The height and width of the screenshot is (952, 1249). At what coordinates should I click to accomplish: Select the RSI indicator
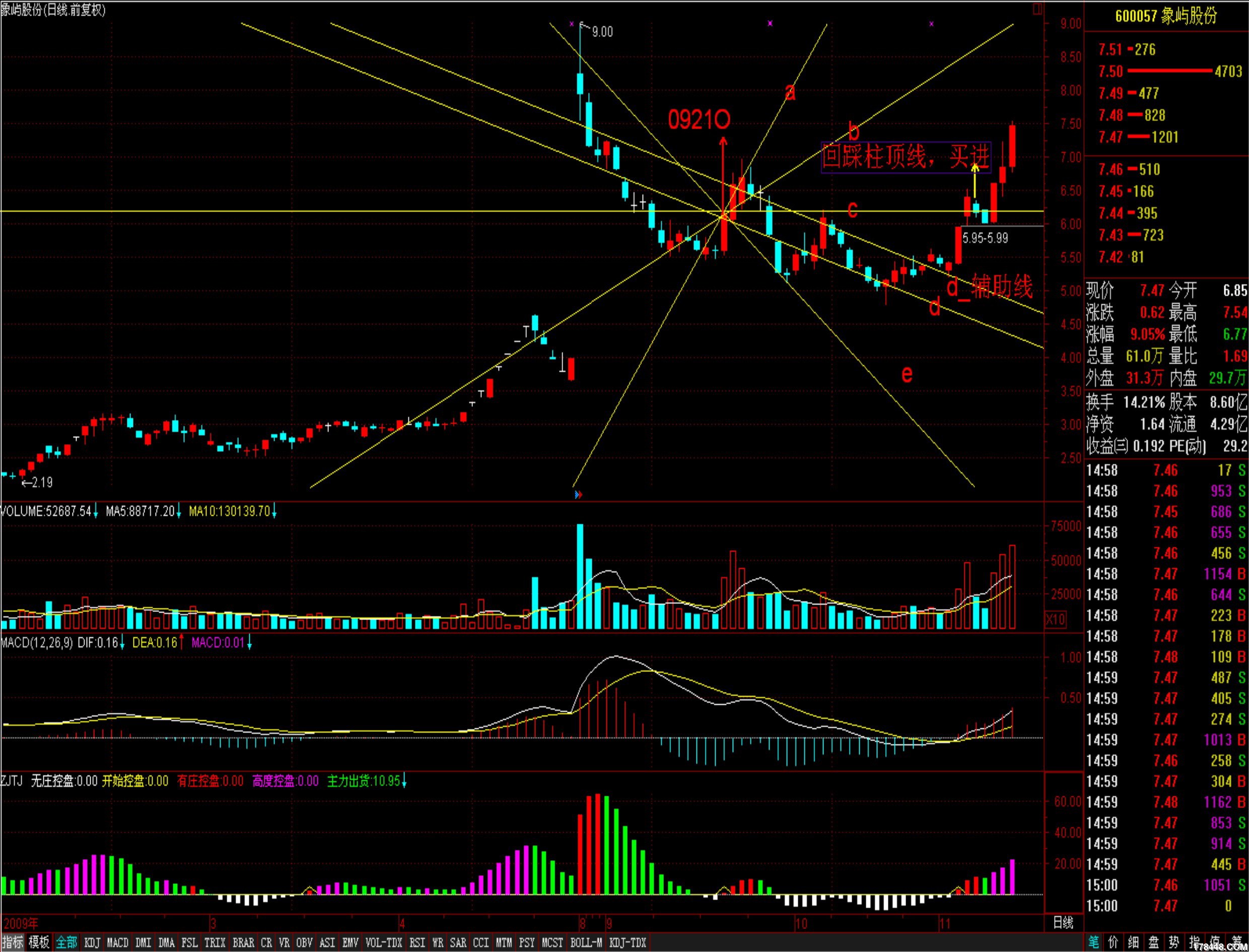point(418,943)
